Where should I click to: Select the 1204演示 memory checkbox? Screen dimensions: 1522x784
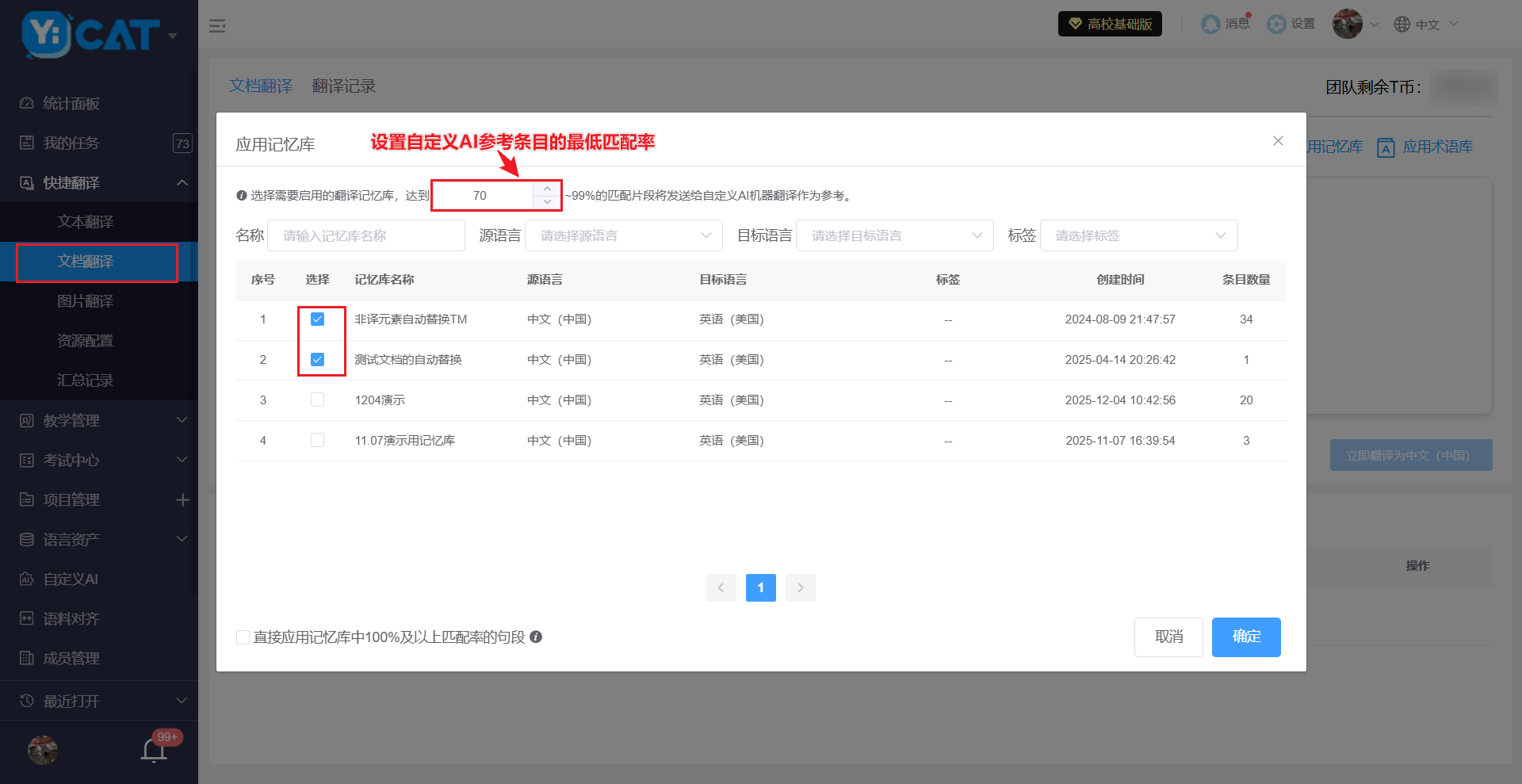tap(317, 400)
